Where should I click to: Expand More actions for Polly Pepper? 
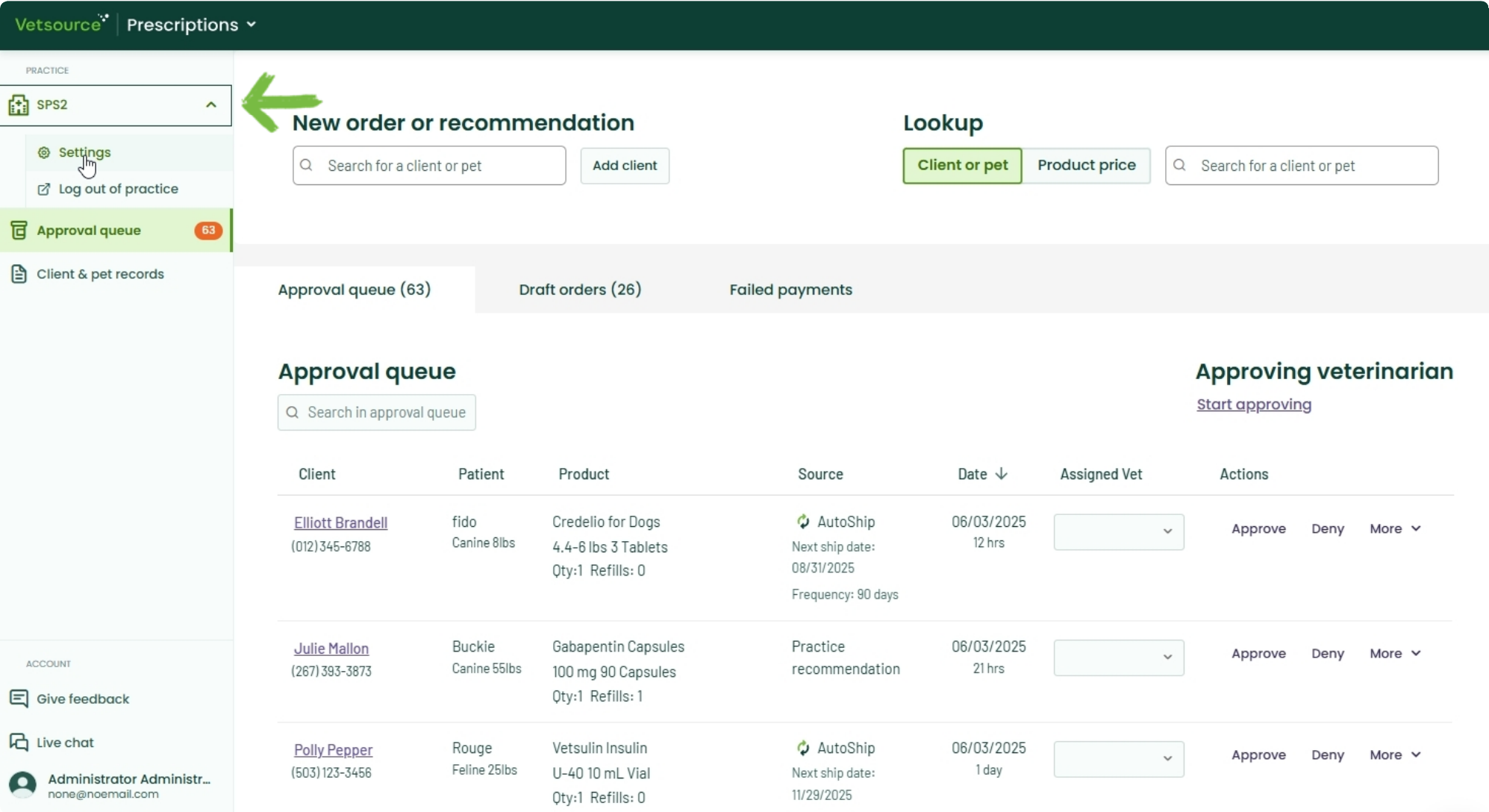(x=1394, y=755)
